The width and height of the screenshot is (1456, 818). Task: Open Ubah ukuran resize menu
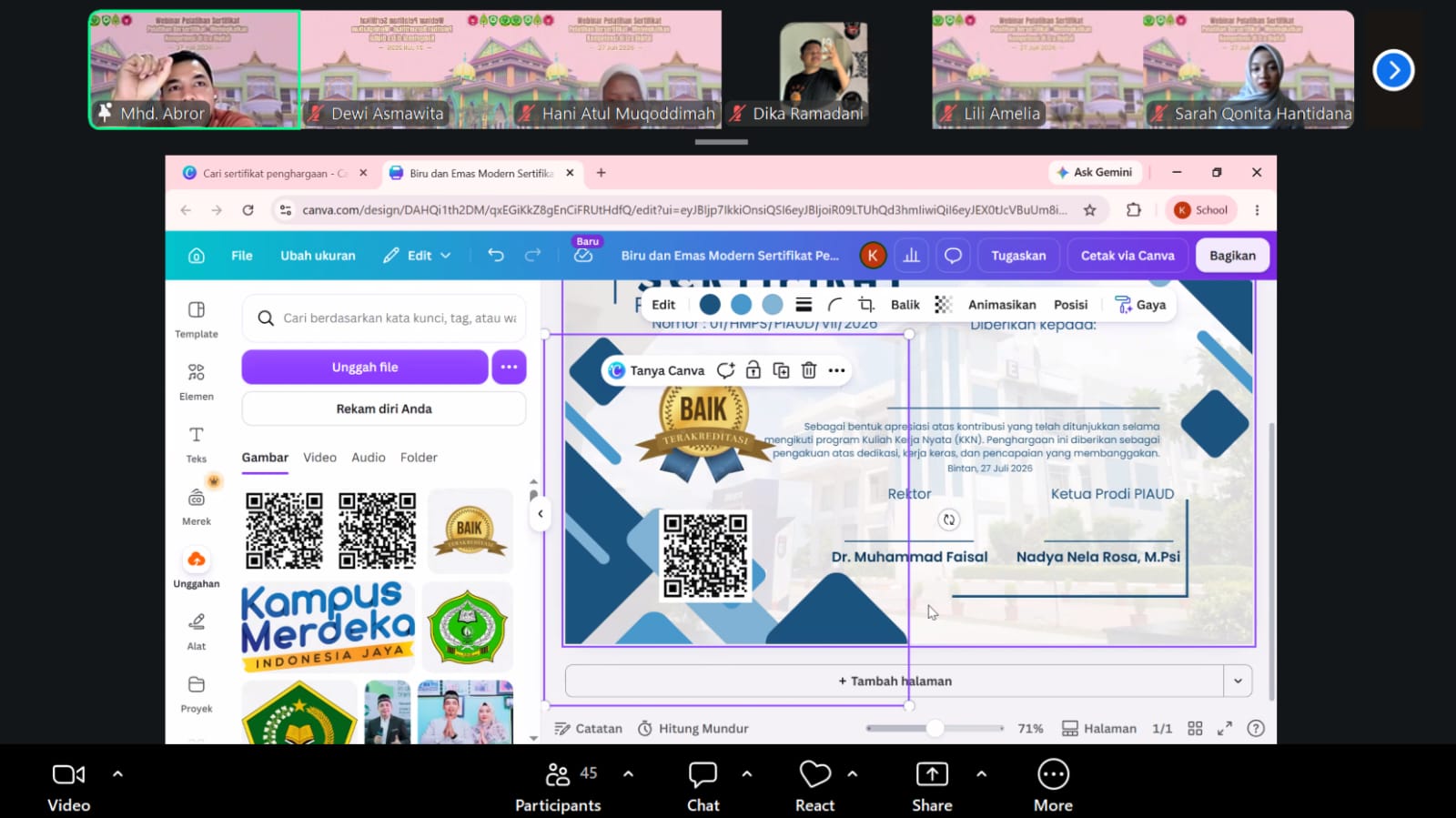(318, 256)
